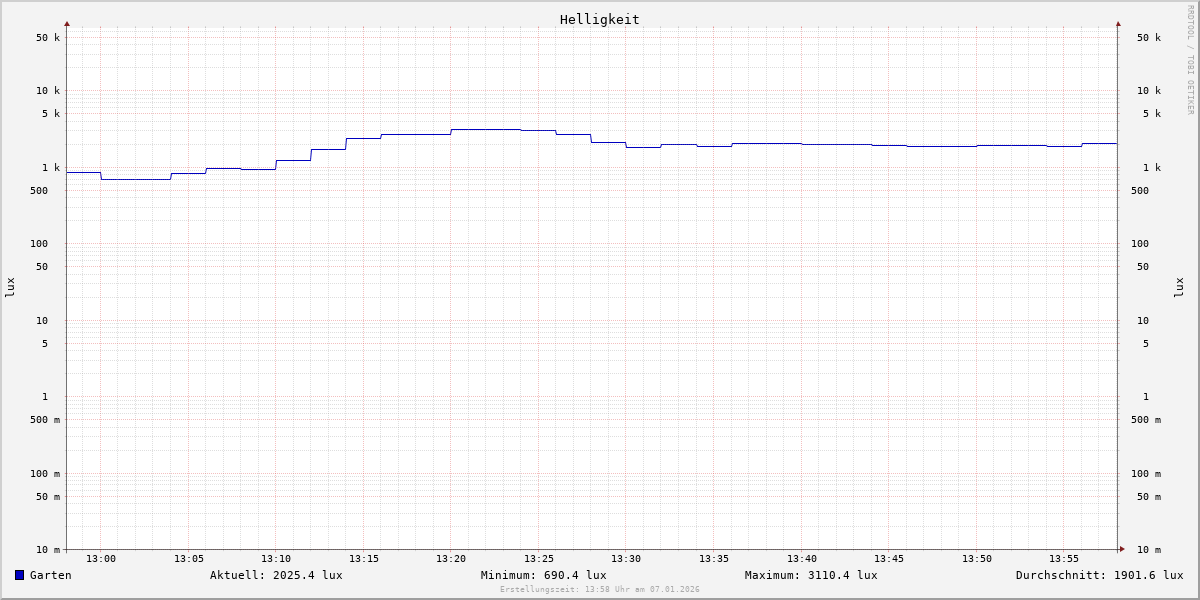Click the blue Garten legend color box
The height and width of the screenshot is (600, 1200).
tap(19, 575)
